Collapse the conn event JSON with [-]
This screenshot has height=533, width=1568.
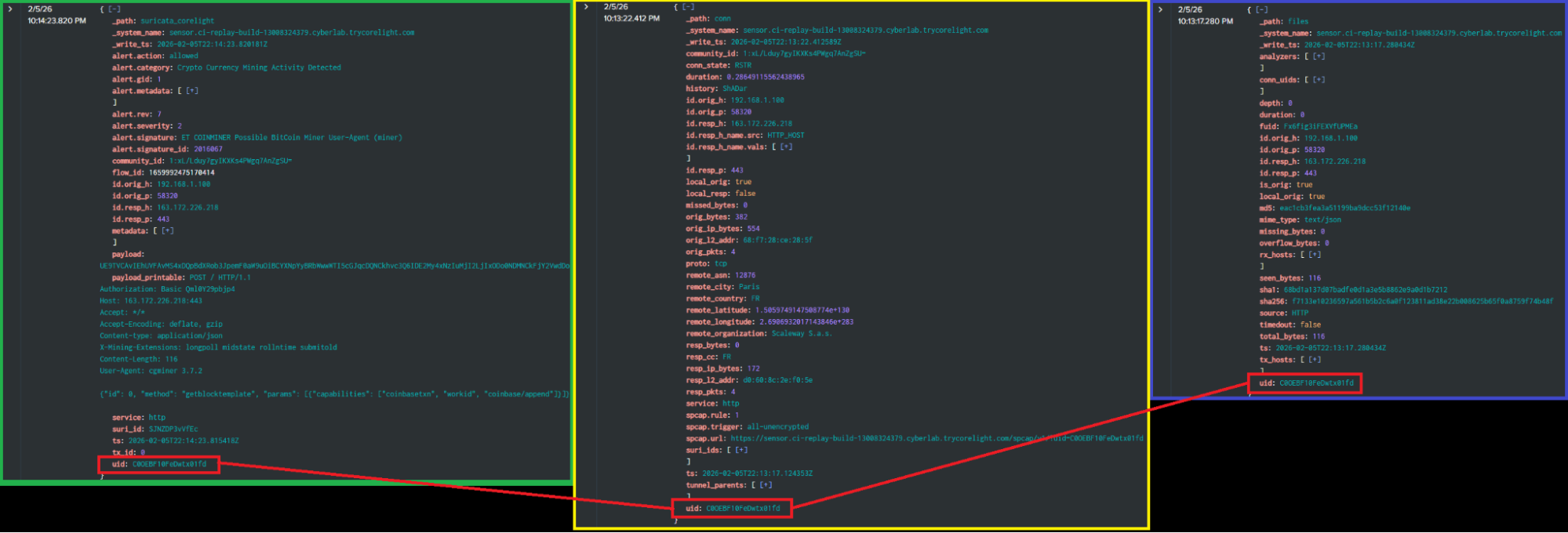pos(688,7)
